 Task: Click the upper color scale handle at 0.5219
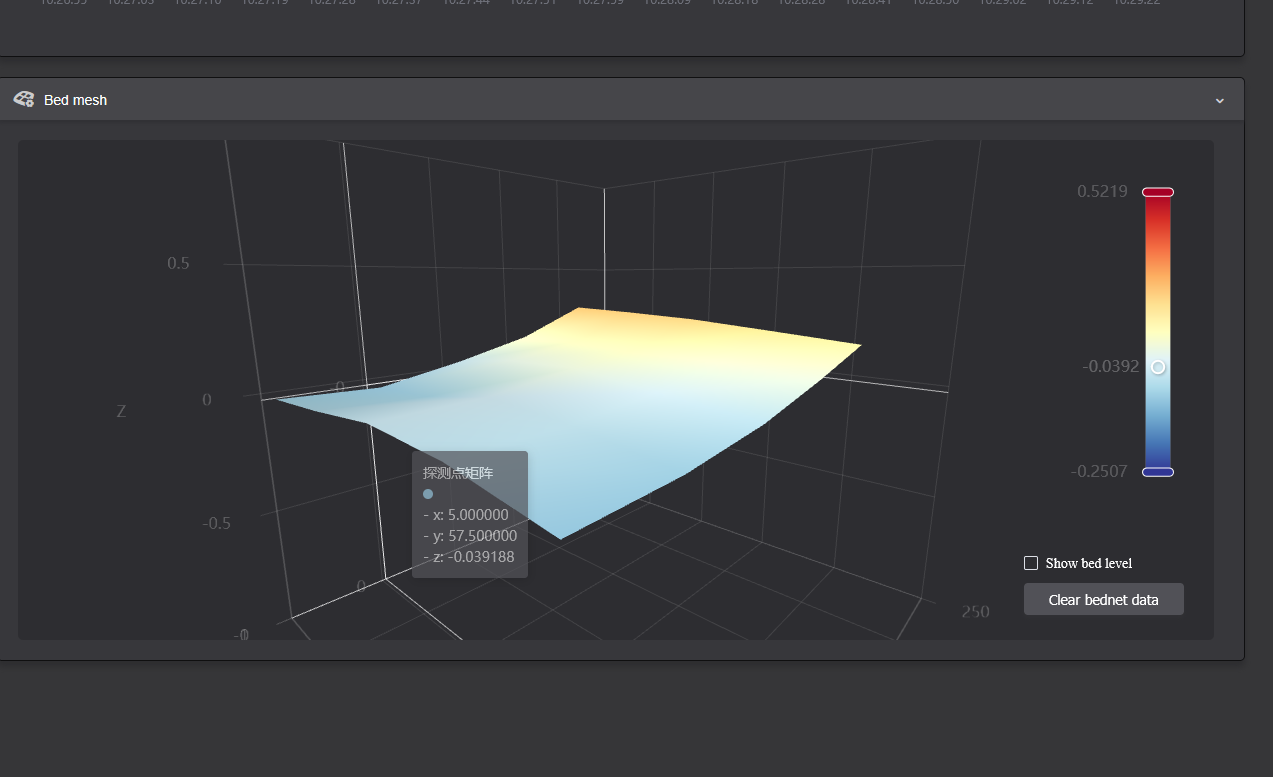pos(1158,192)
